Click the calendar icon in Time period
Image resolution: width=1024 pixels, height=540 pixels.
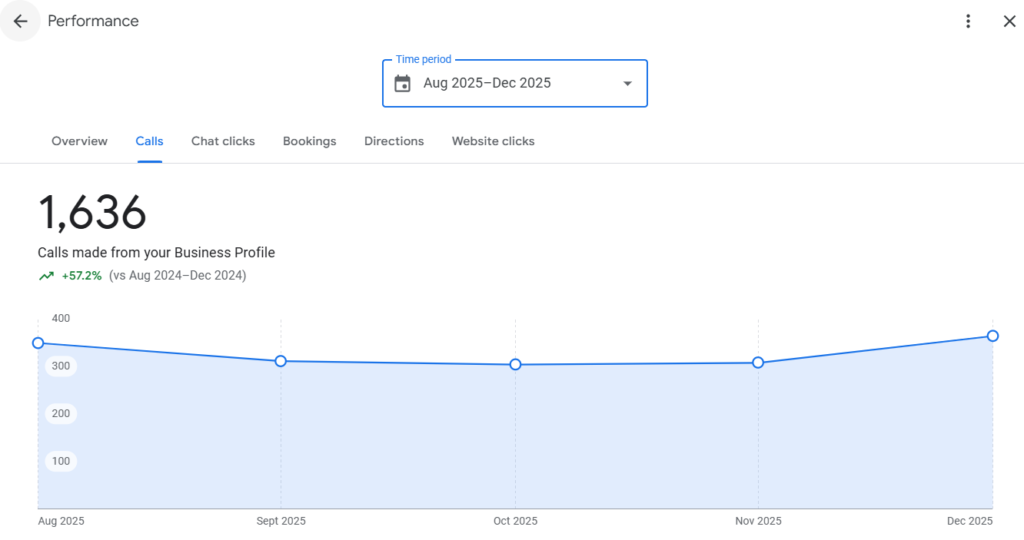coord(402,84)
